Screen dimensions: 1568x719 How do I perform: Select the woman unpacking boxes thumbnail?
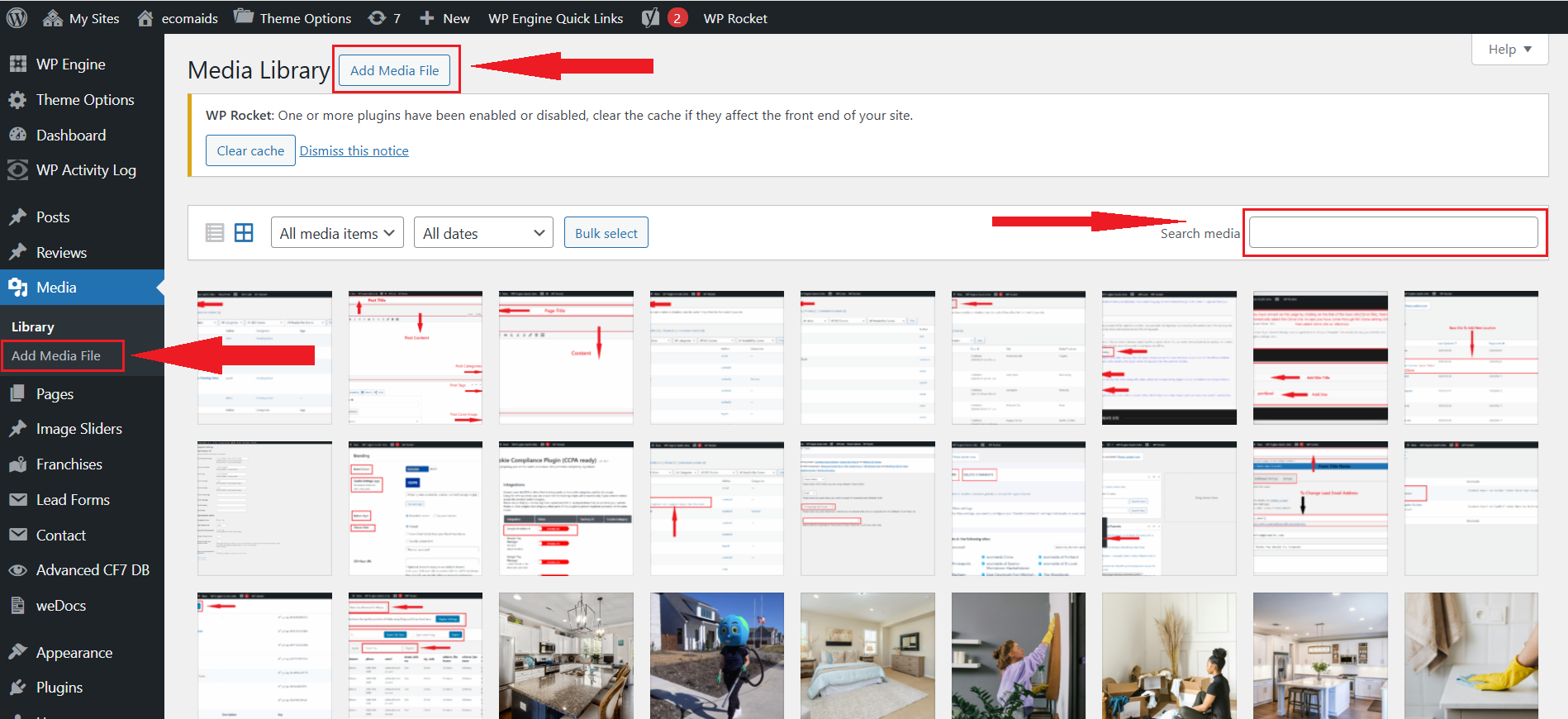[1169, 655]
